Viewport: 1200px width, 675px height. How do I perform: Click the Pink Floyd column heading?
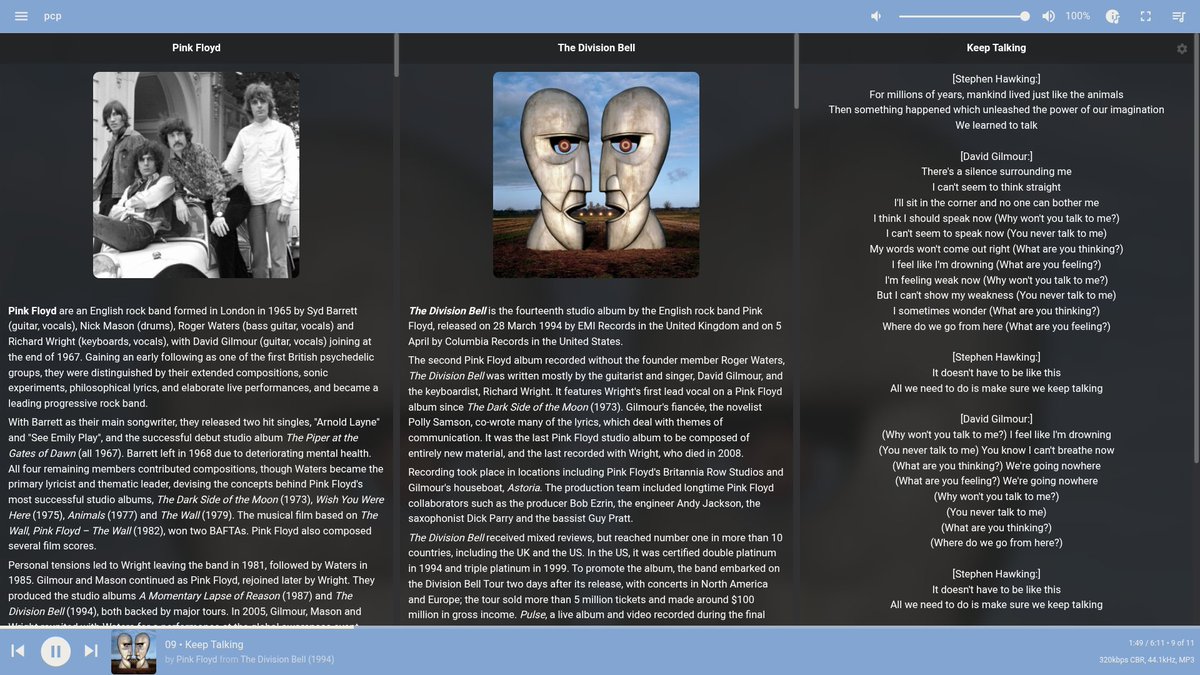pyautogui.click(x=196, y=48)
